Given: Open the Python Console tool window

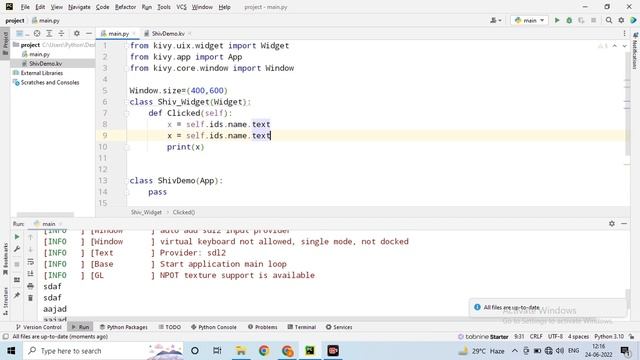Looking at the screenshot, I should pyautogui.click(x=213, y=327).
